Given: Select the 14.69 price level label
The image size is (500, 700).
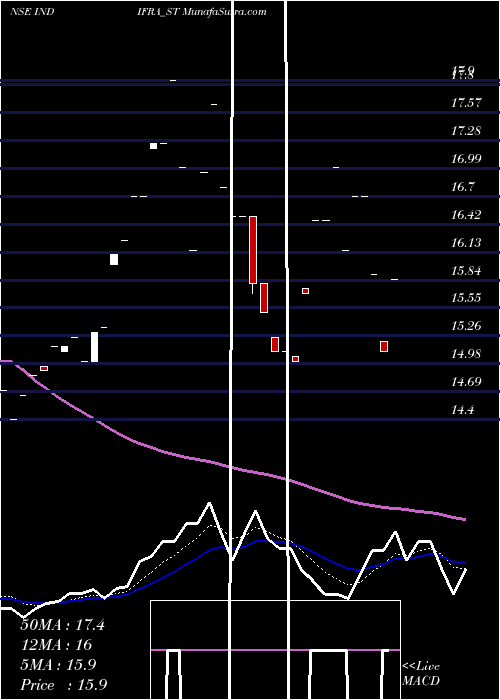Looking at the screenshot, I should coord(466,382).
